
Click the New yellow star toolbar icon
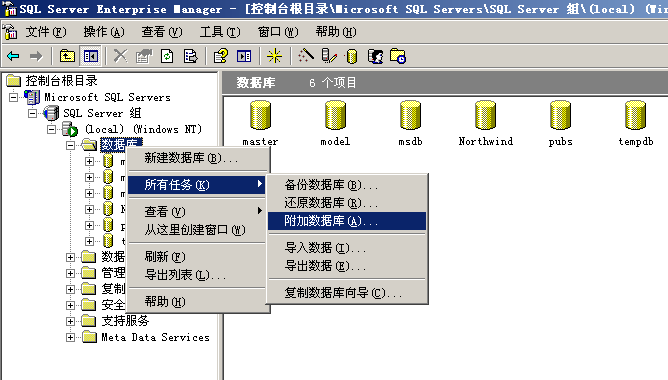coord(274,56)
